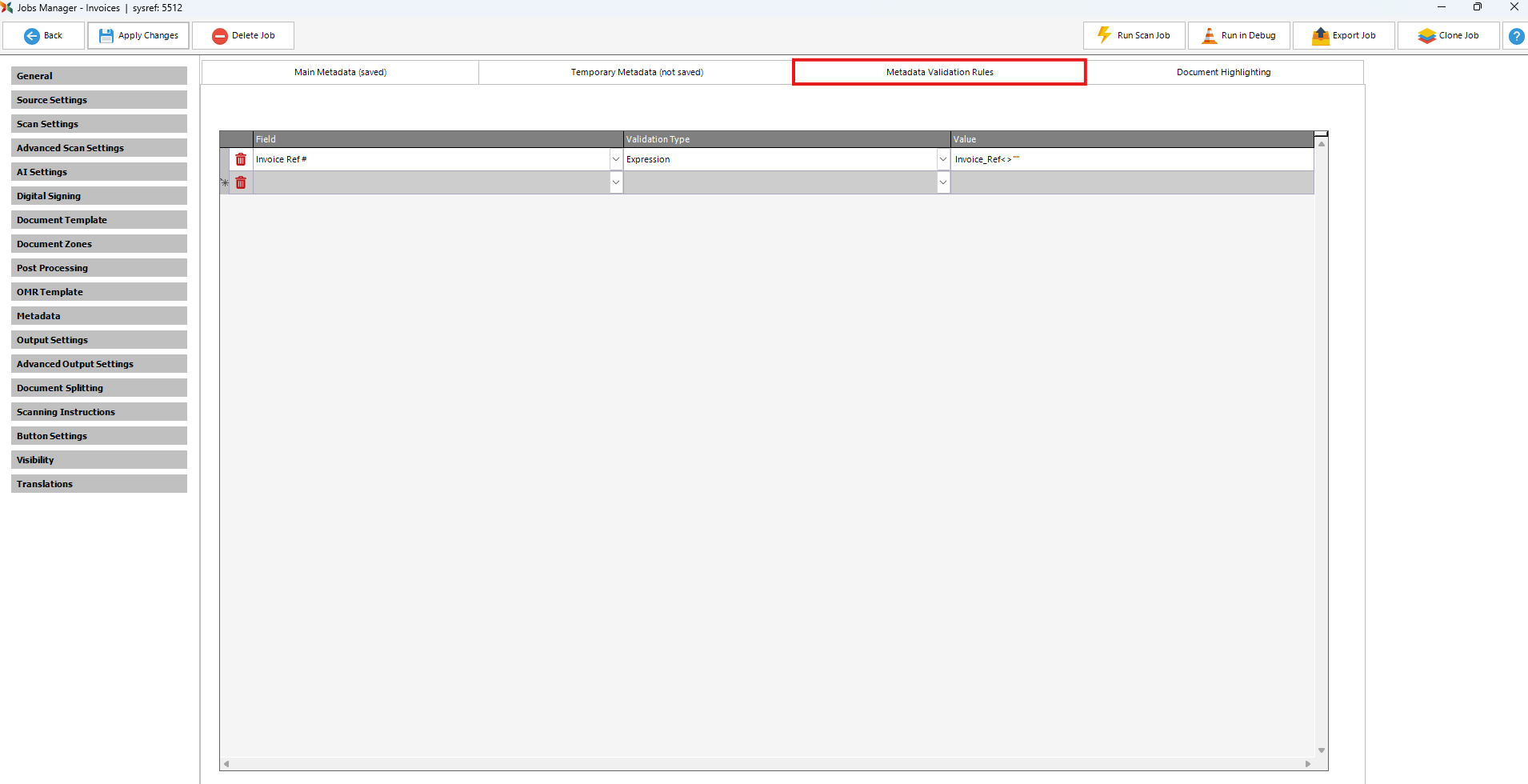Screen dimensions: 1528x784
Task: Open the Metadata section
Action: [99, 316]
